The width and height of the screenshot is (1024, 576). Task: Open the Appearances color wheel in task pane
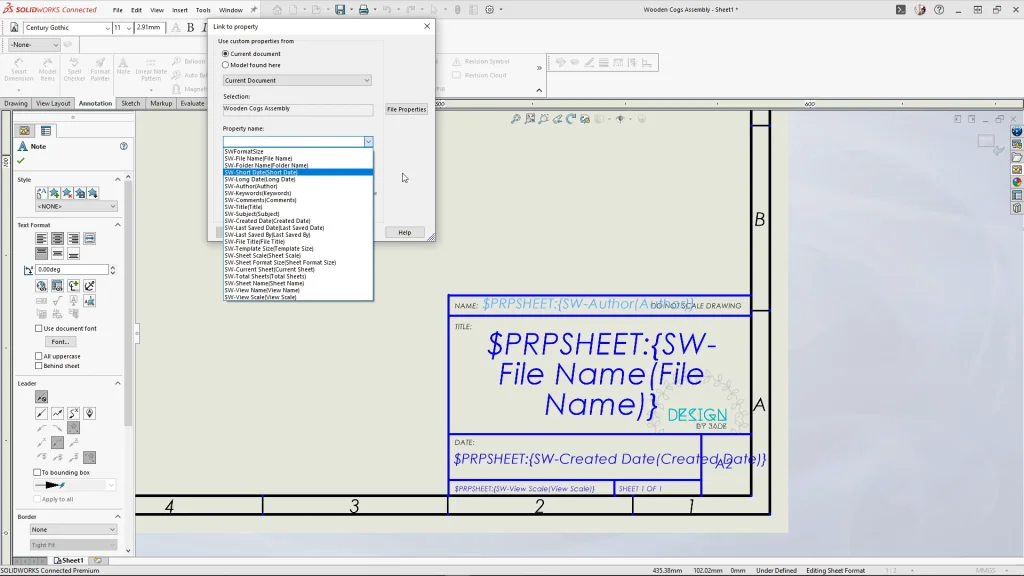1017,182
